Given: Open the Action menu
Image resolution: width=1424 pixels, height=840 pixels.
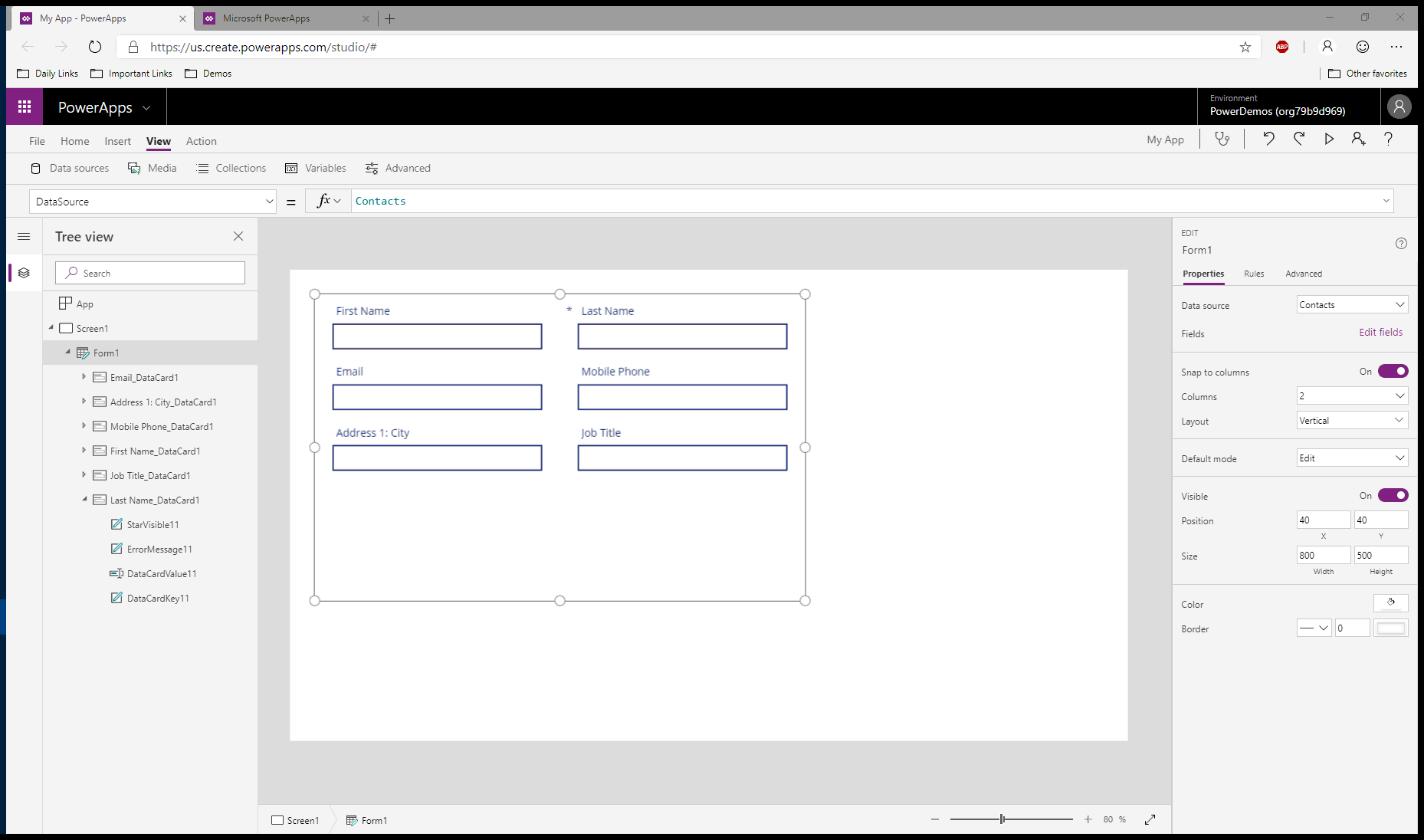Looking at the screenshot, I should [201, 141].
